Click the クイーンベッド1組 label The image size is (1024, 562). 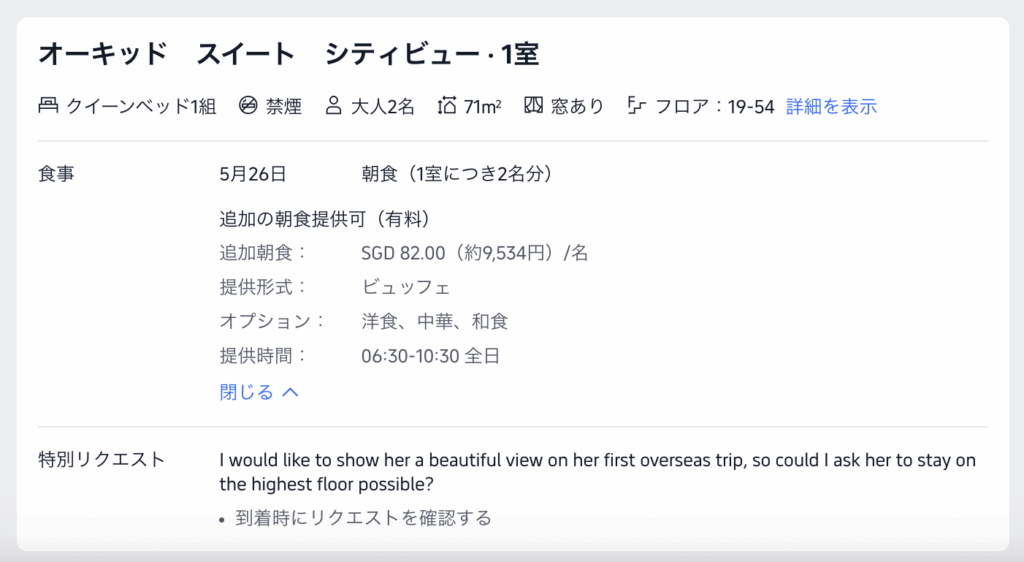tap(141, 106)
